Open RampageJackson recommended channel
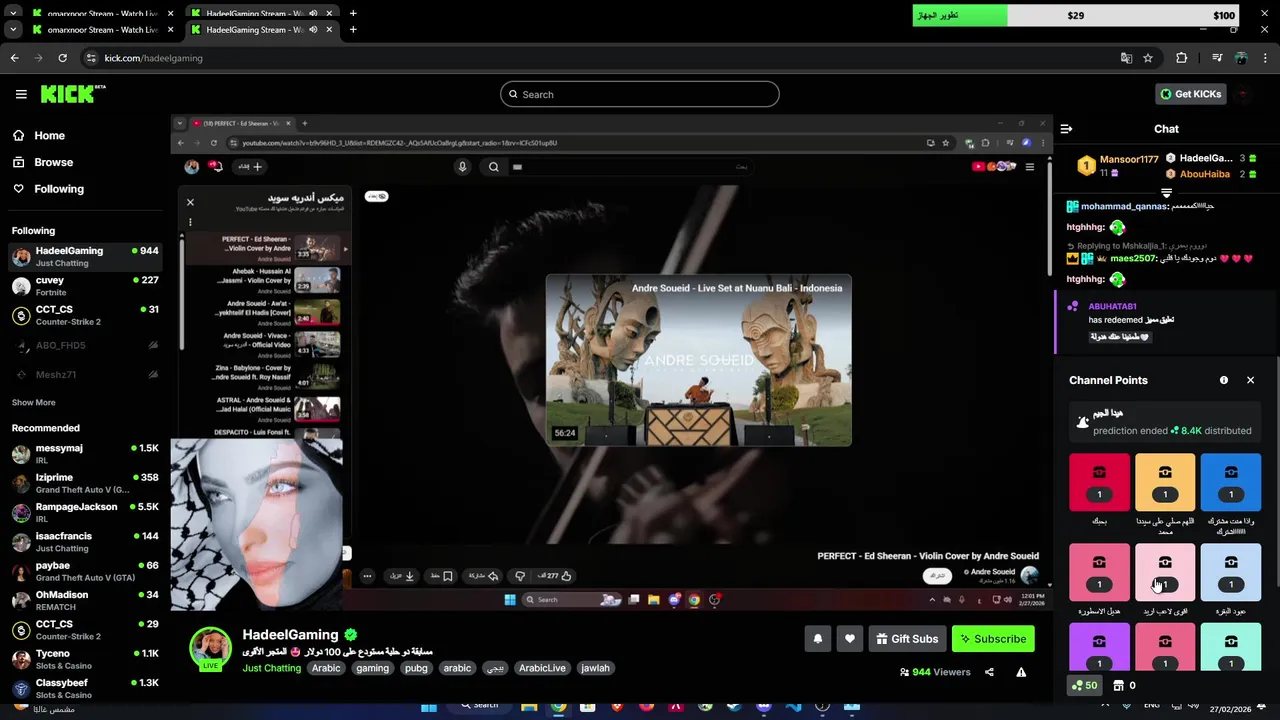This screenshot has height=720, width=1280. coord(84,512)
